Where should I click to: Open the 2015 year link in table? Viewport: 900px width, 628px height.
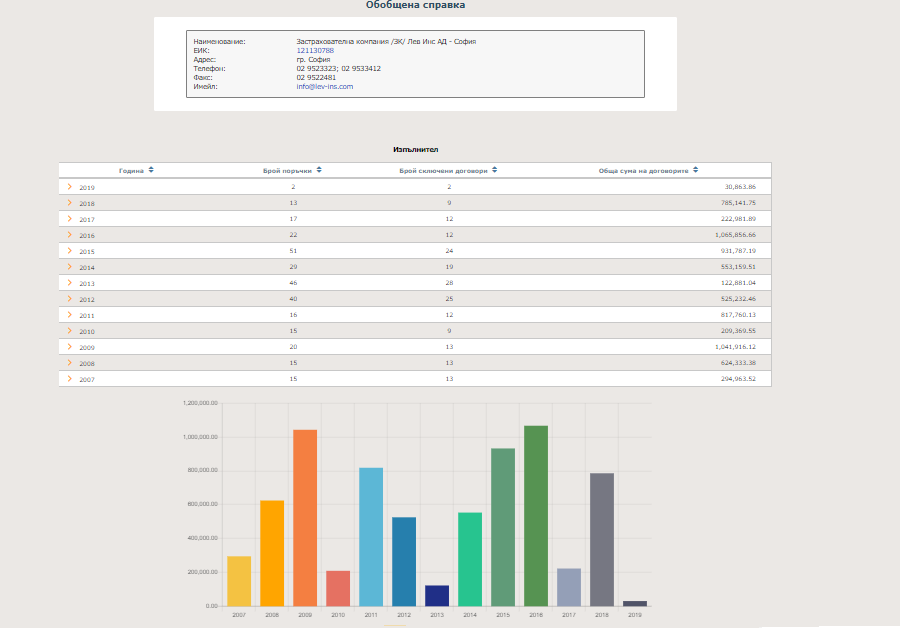[x=87, y=251]
